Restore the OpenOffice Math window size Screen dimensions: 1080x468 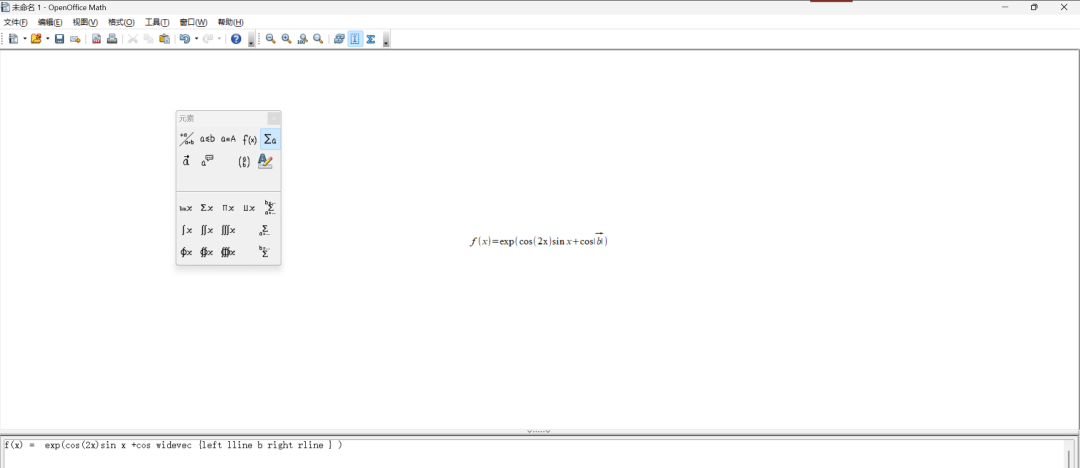coord(1034,7)
